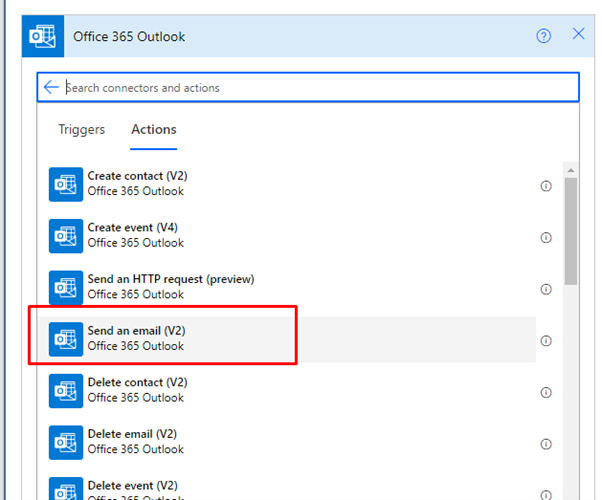The height and width of the screenshot is (500, 602).
Task: Choose the Delete event (V2) action text
Action: point(132,485)
